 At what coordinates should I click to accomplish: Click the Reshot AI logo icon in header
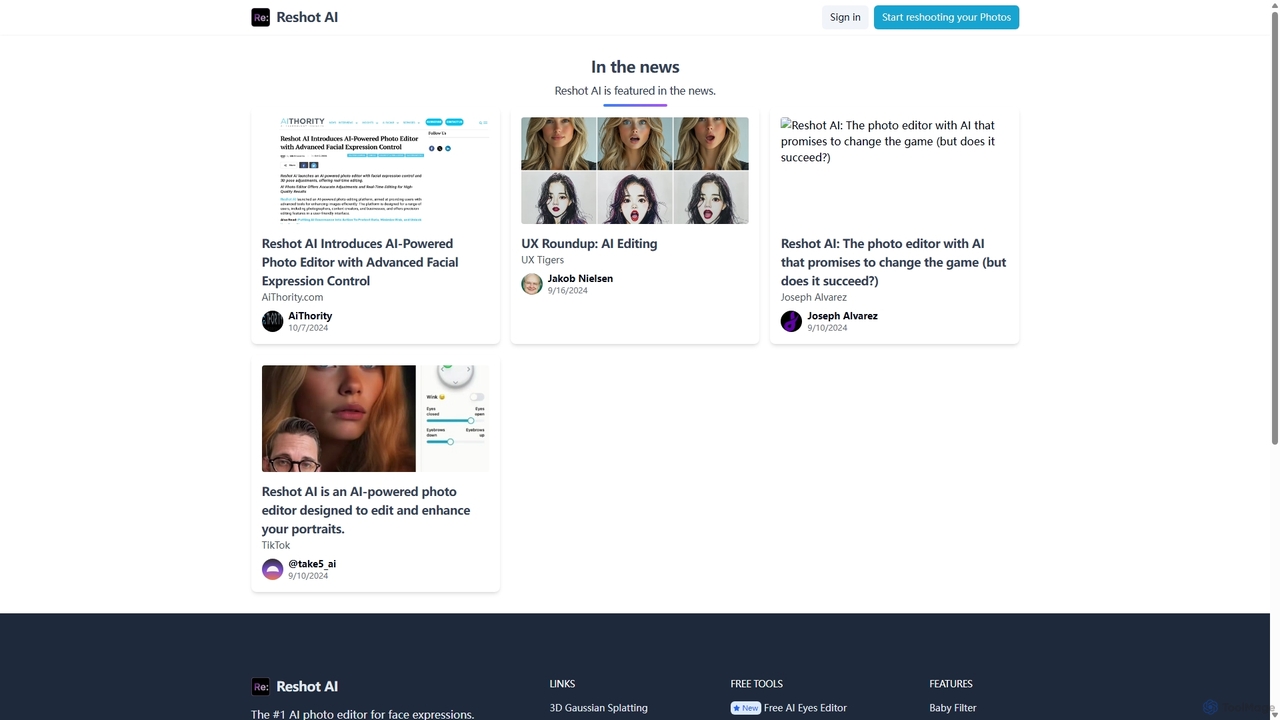(260, 17)
